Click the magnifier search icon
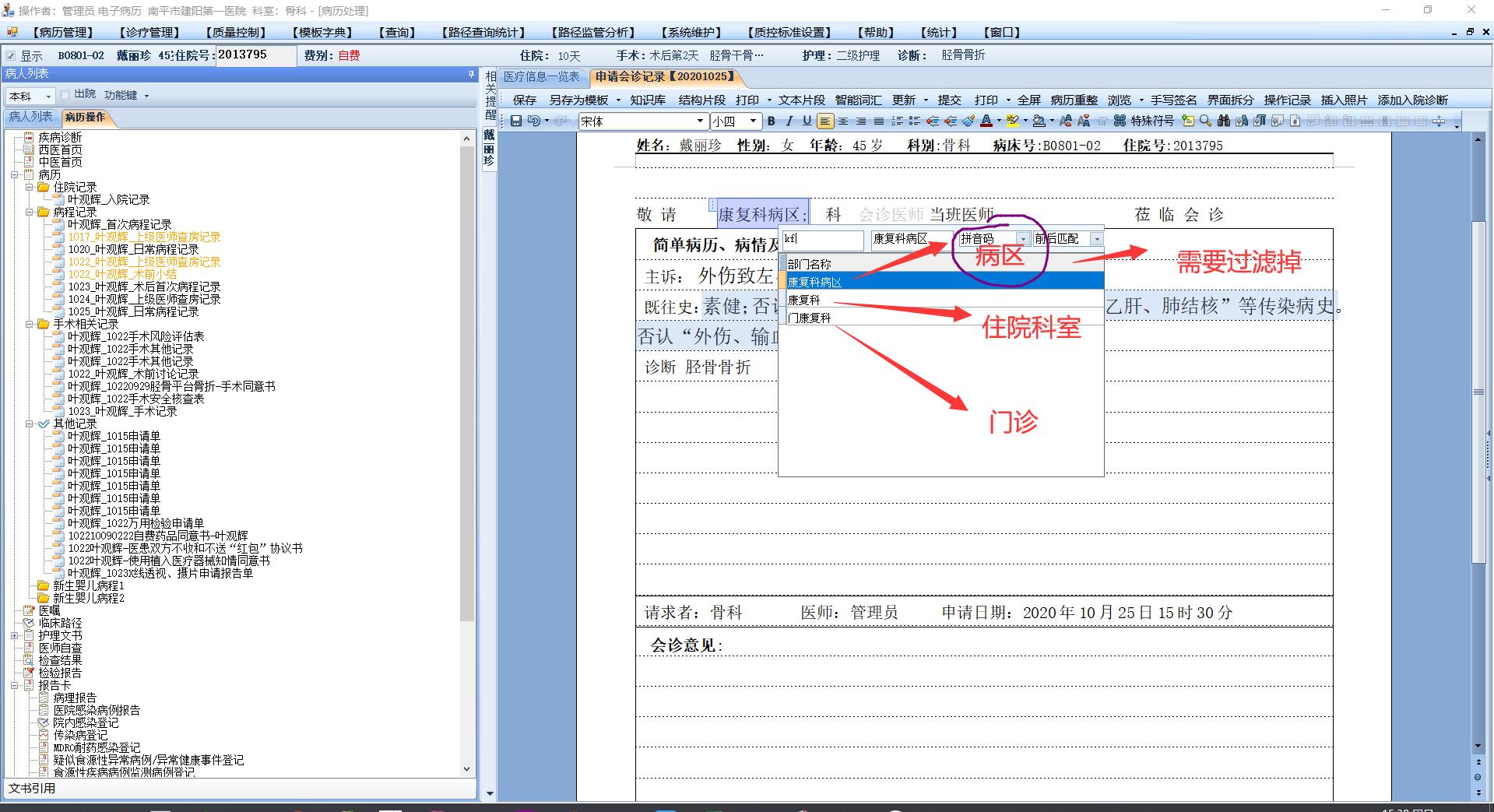The height and width of the screenshot is (812, 1494). [x=1205, y=121]
